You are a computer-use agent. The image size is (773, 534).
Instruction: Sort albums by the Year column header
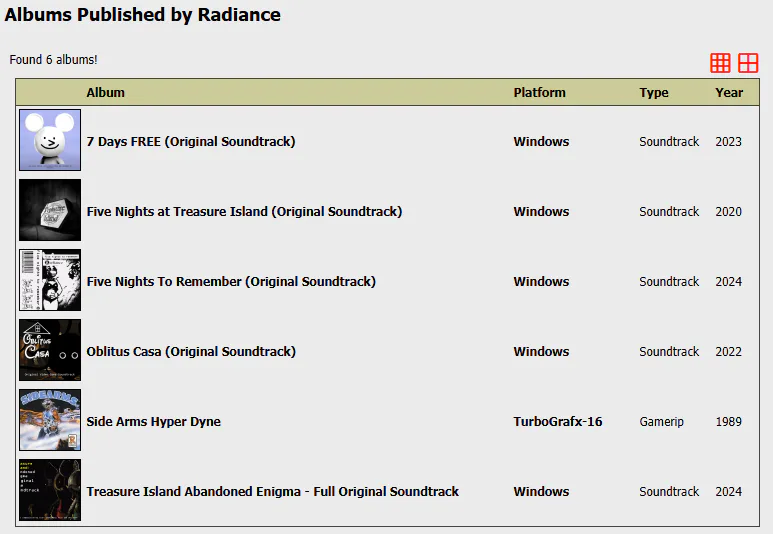(x=729, y=93)
